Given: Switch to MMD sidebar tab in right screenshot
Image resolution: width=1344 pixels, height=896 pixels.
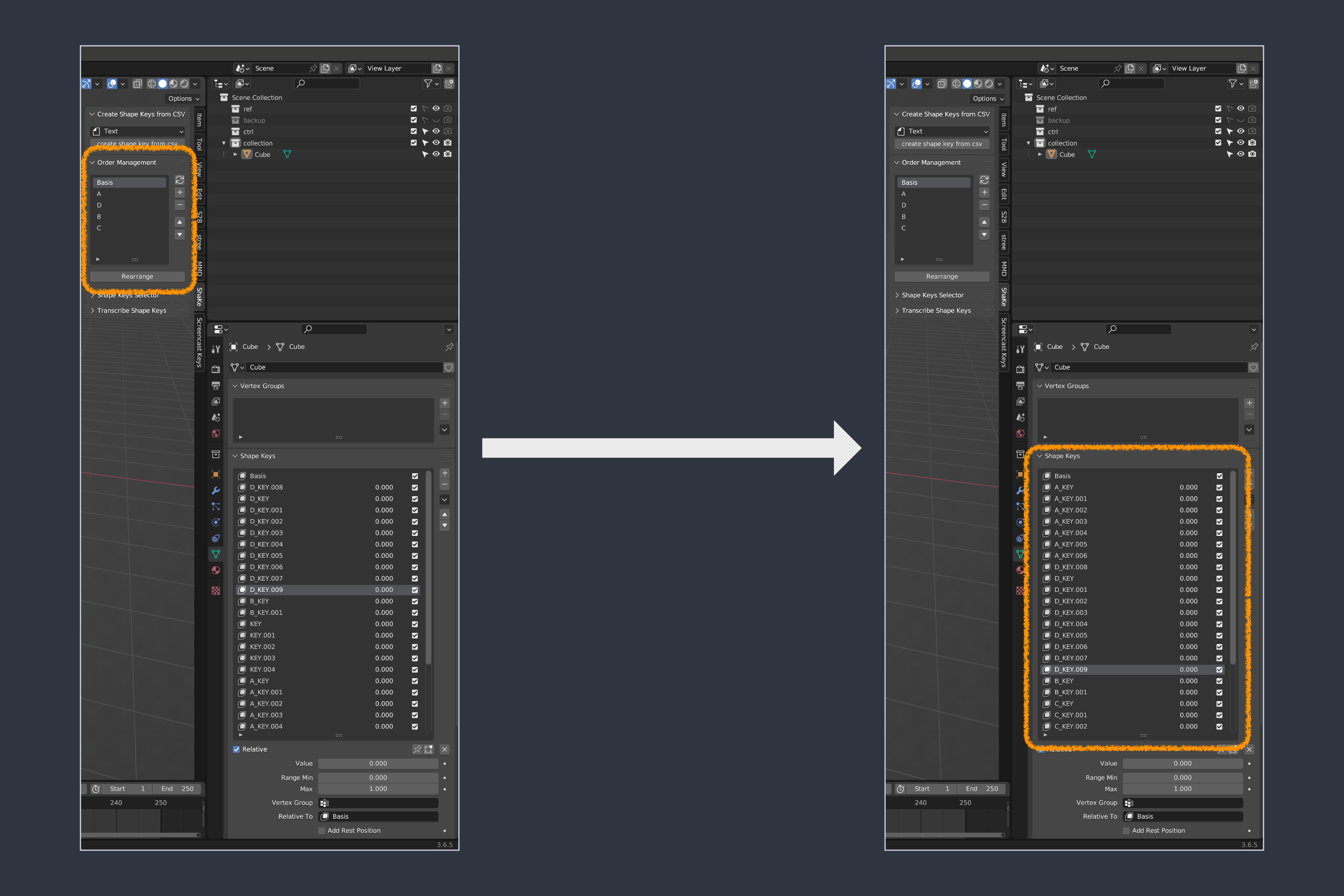Looking at the screenshot, I should [x=1004, y=269].
